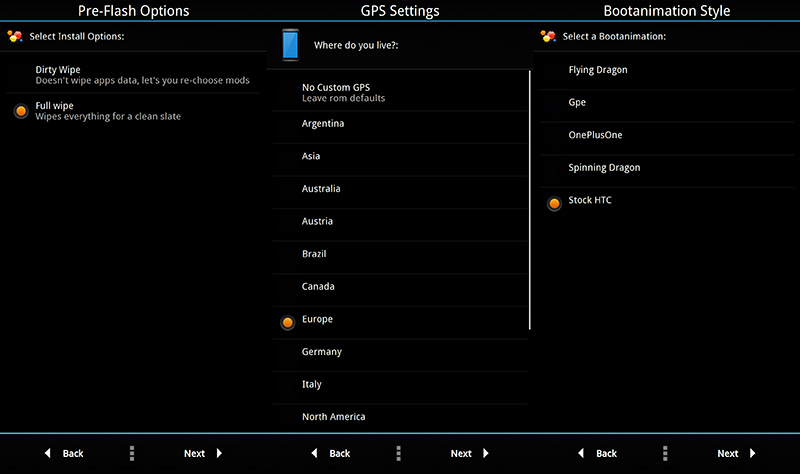Open the menu dots in Bootanimation Style footer
Viewport: 800px width, 474px height.
[665, 453]
